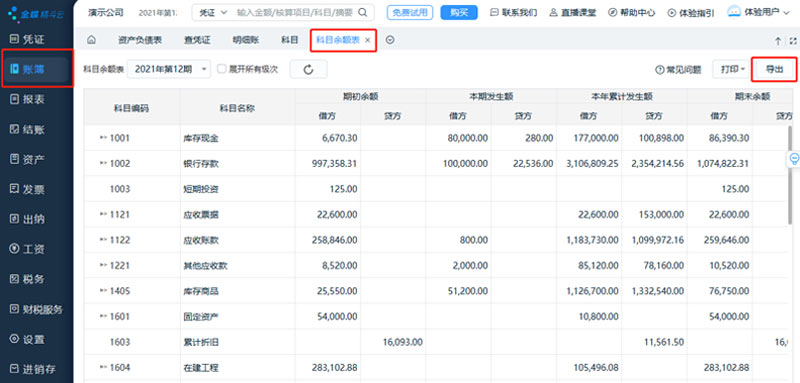Toggle the fullscreen icon at top right
The height and width of the screenshot is (383, 800).
coord(792,41)
